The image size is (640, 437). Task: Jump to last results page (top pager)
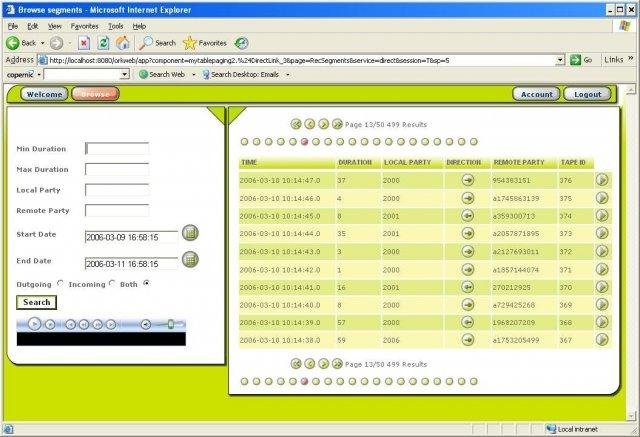click(337, 124)
